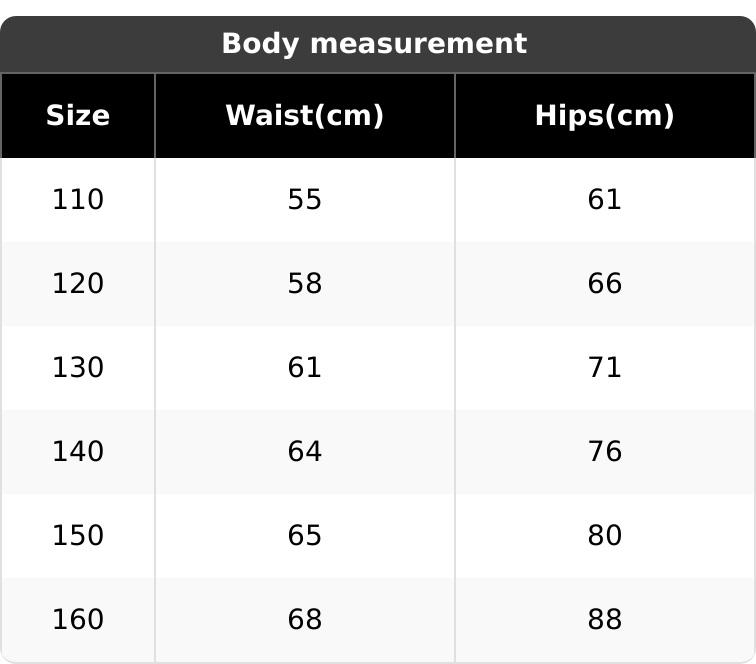Click the size 120 cell
Screen dimensions: 756x664
click(x=78, y=284)
